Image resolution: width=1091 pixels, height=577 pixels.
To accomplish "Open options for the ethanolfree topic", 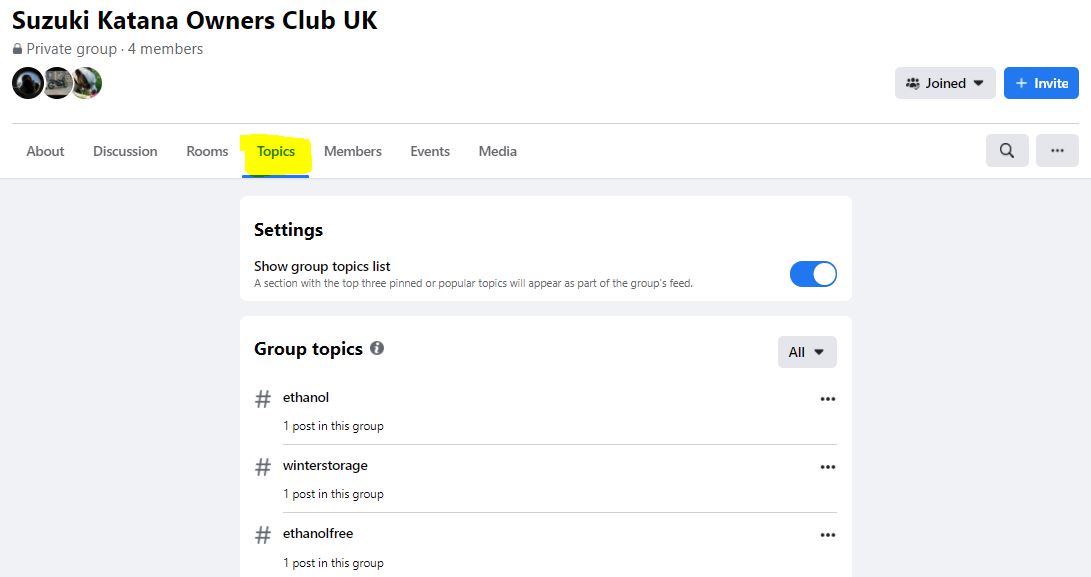I will point(827,535).
